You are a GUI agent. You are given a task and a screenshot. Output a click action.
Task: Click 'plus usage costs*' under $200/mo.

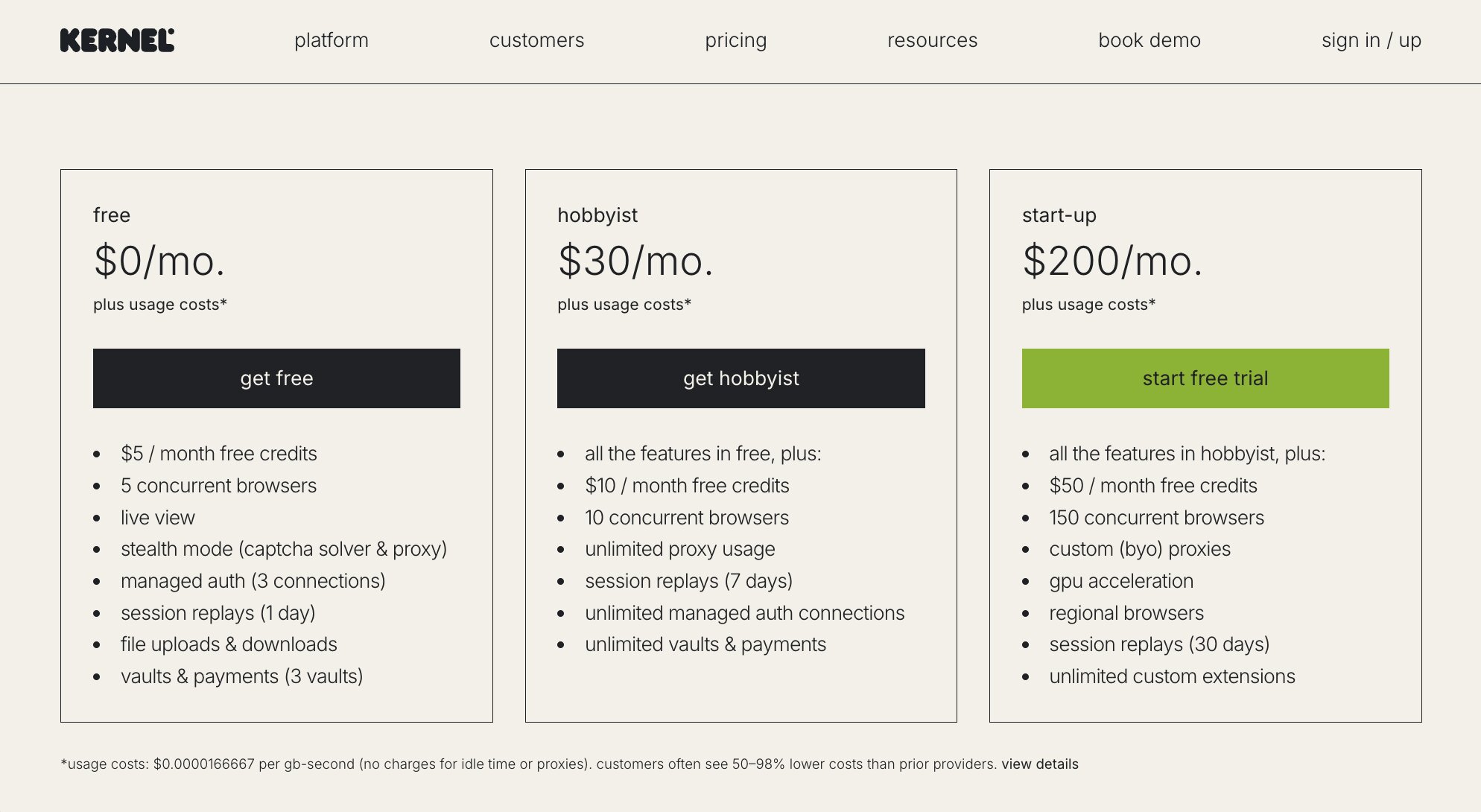(1088, 305)
